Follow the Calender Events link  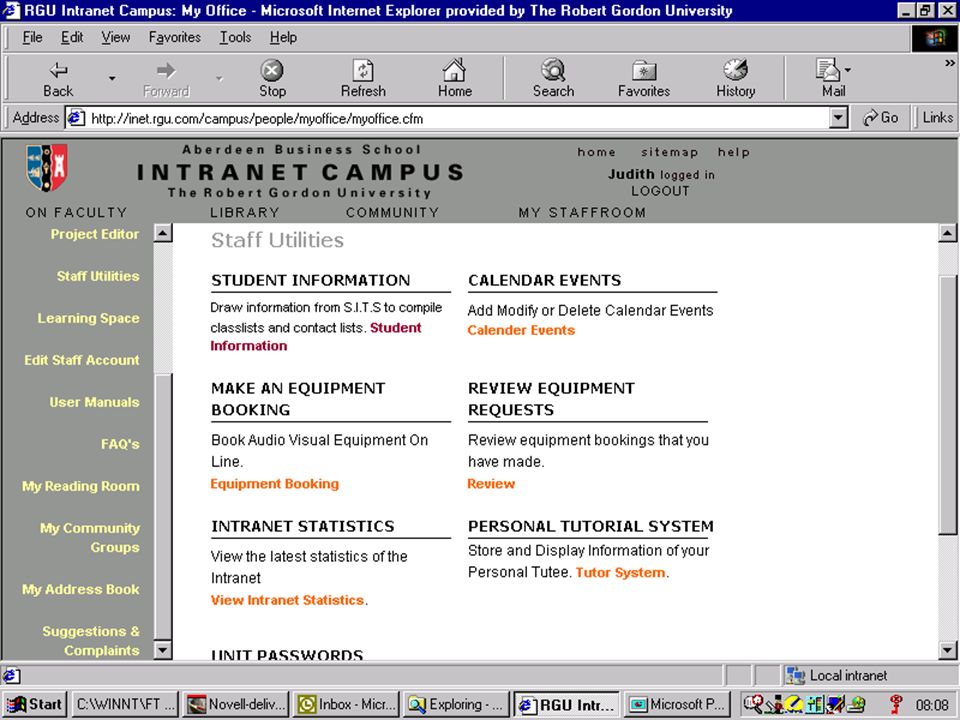point(521,330)
